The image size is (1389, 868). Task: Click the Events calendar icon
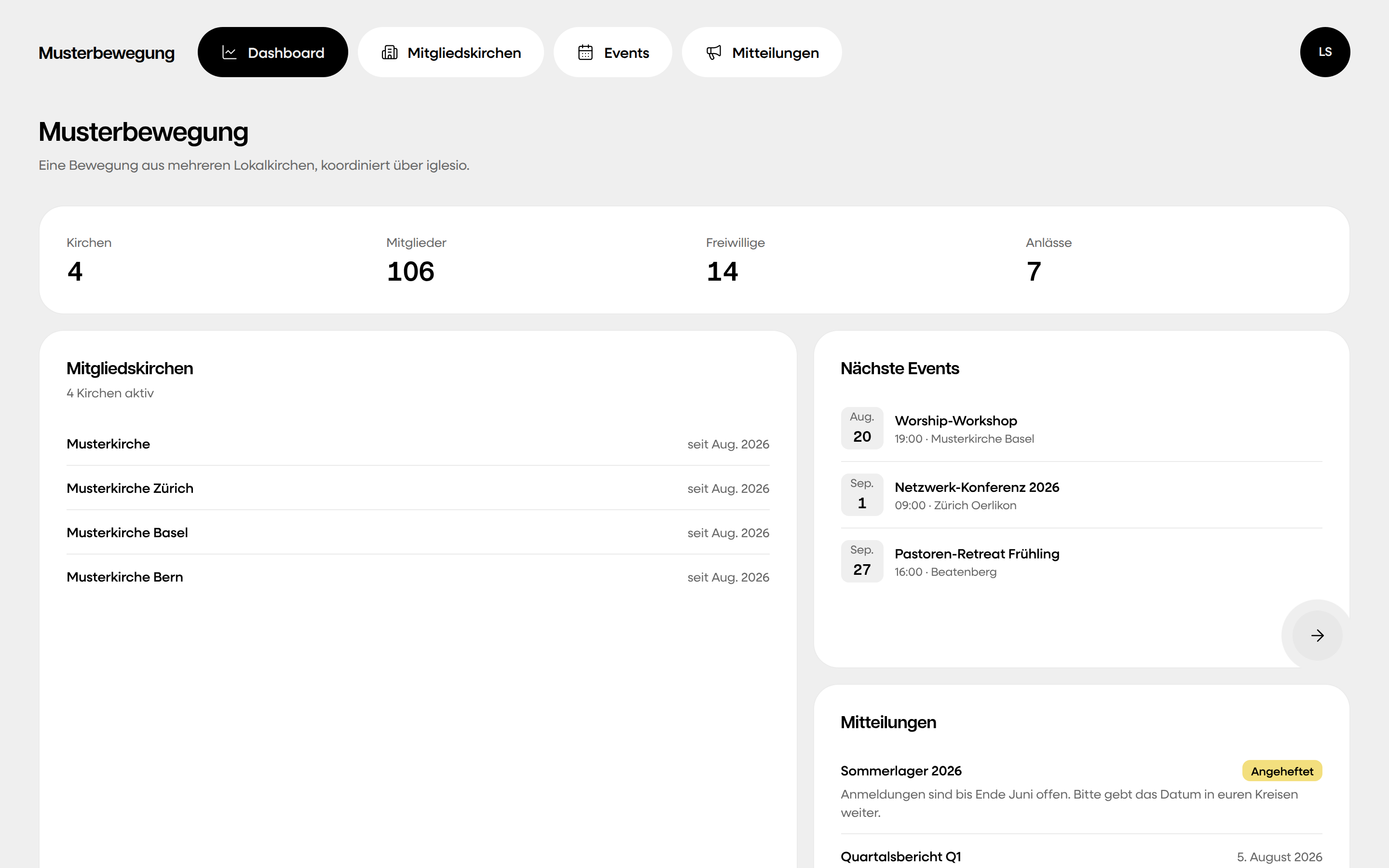click(x=585, y=53)
